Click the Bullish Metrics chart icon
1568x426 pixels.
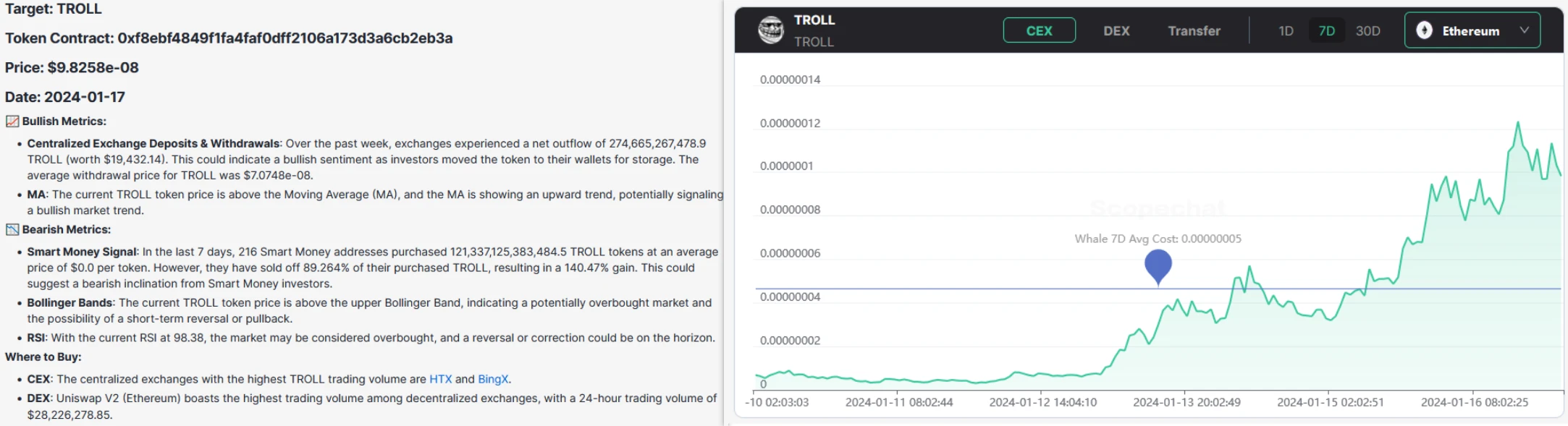[x=12, y=122]
